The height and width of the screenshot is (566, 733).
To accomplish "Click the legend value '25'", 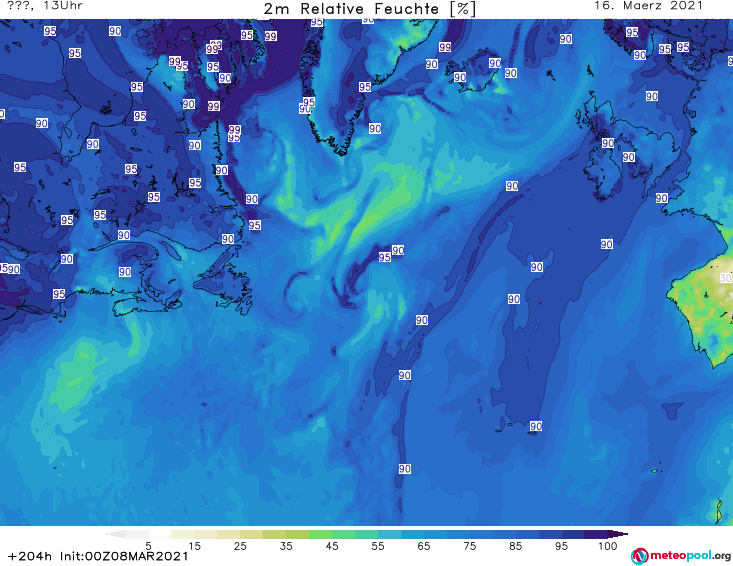I will (240, 546).
